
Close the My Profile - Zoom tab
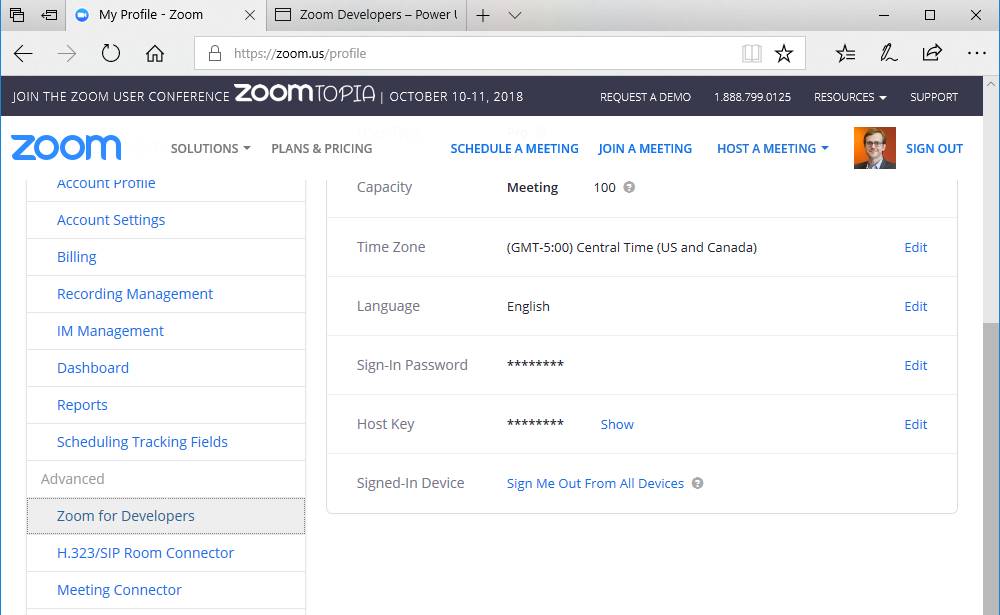[x=250, y=15]
